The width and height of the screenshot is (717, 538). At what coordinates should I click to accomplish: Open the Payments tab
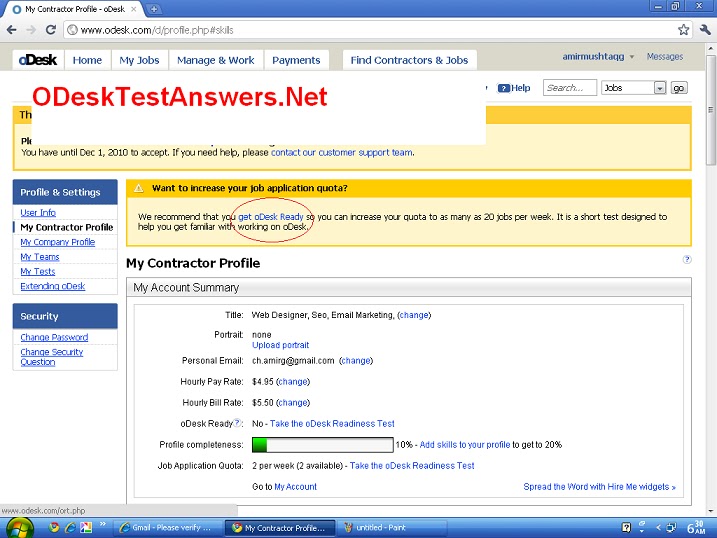[296, 60]
